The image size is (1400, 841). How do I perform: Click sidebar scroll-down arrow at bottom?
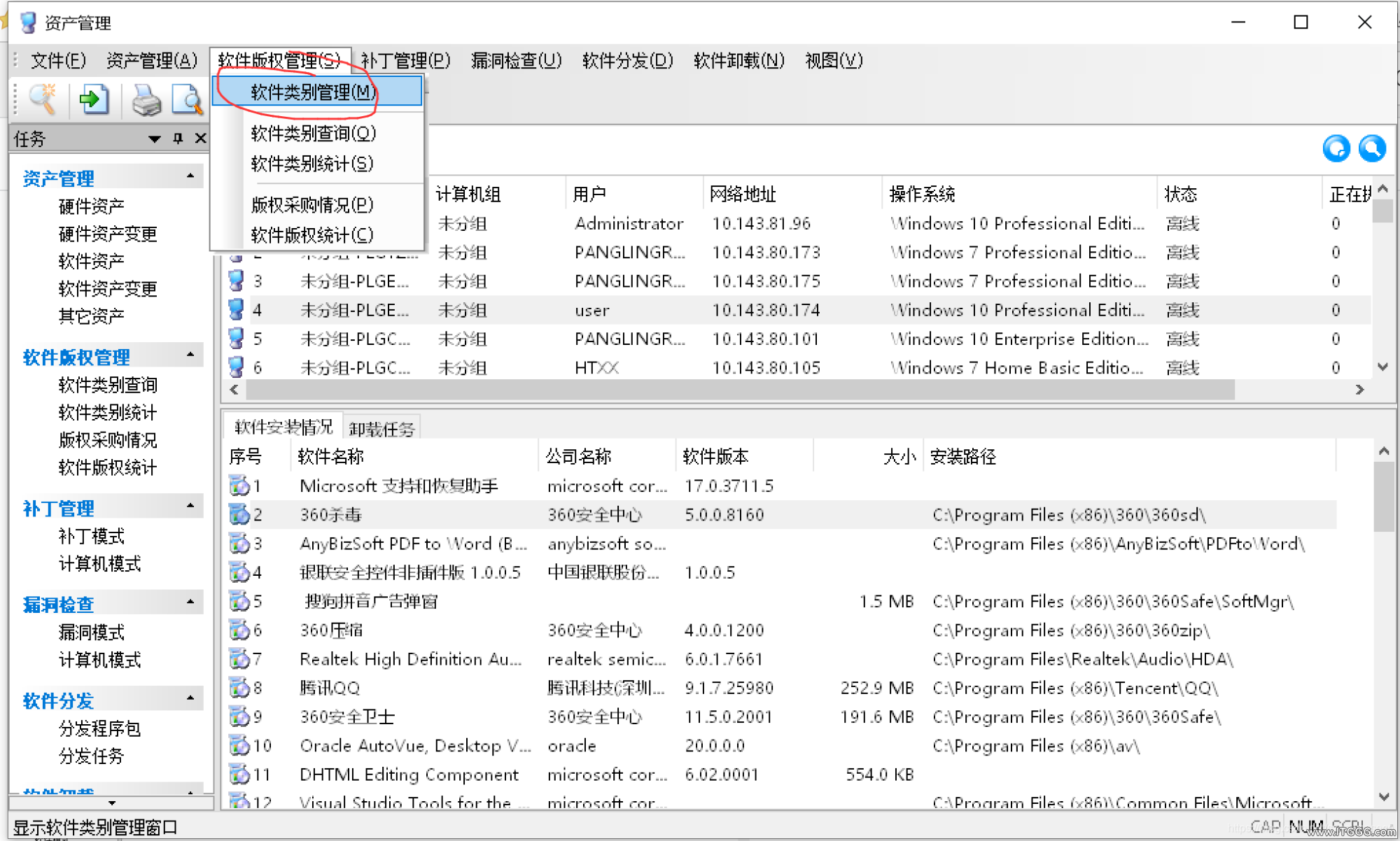coord(112,803)
